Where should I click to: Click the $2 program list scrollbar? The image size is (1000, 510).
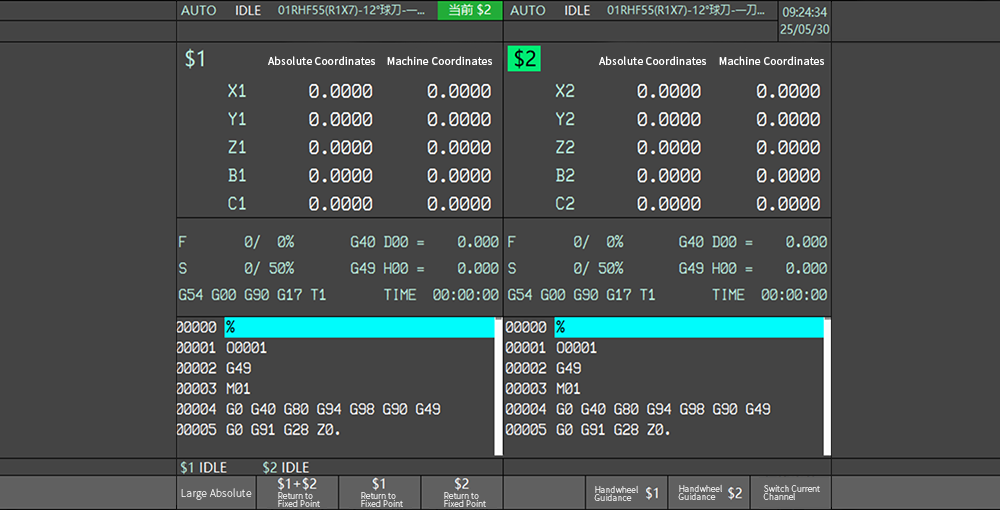[x=827, y=388]
